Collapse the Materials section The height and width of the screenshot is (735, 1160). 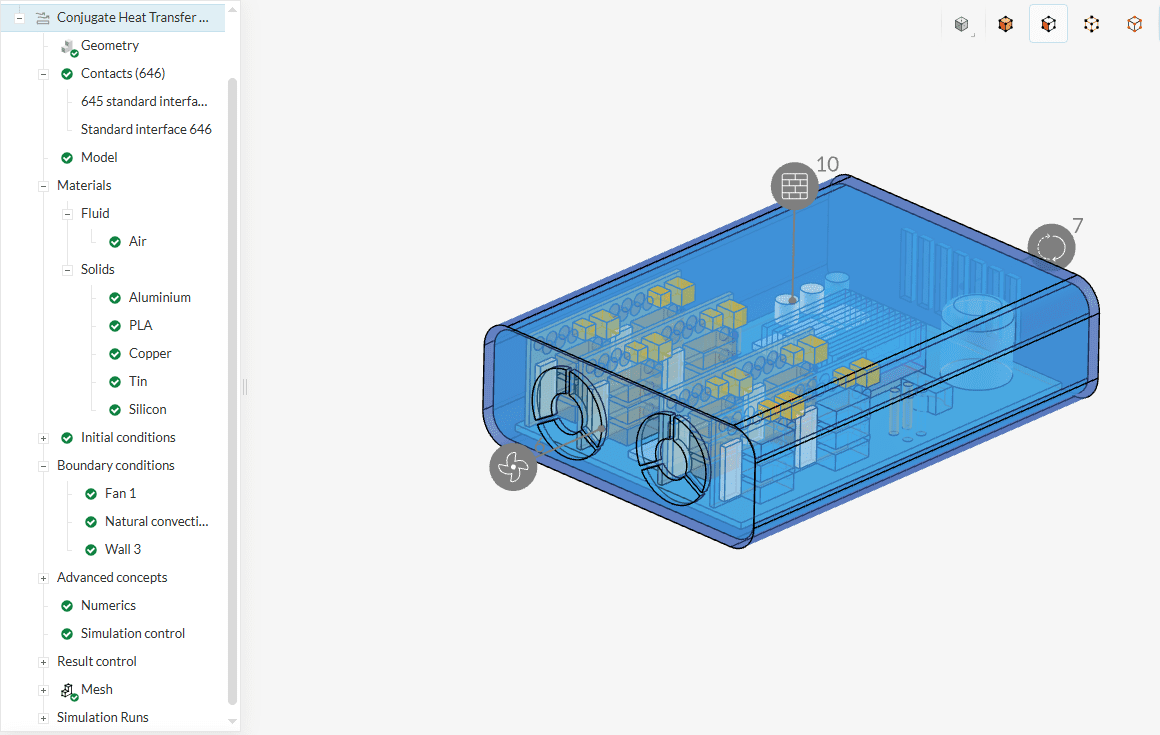point(43,186)
